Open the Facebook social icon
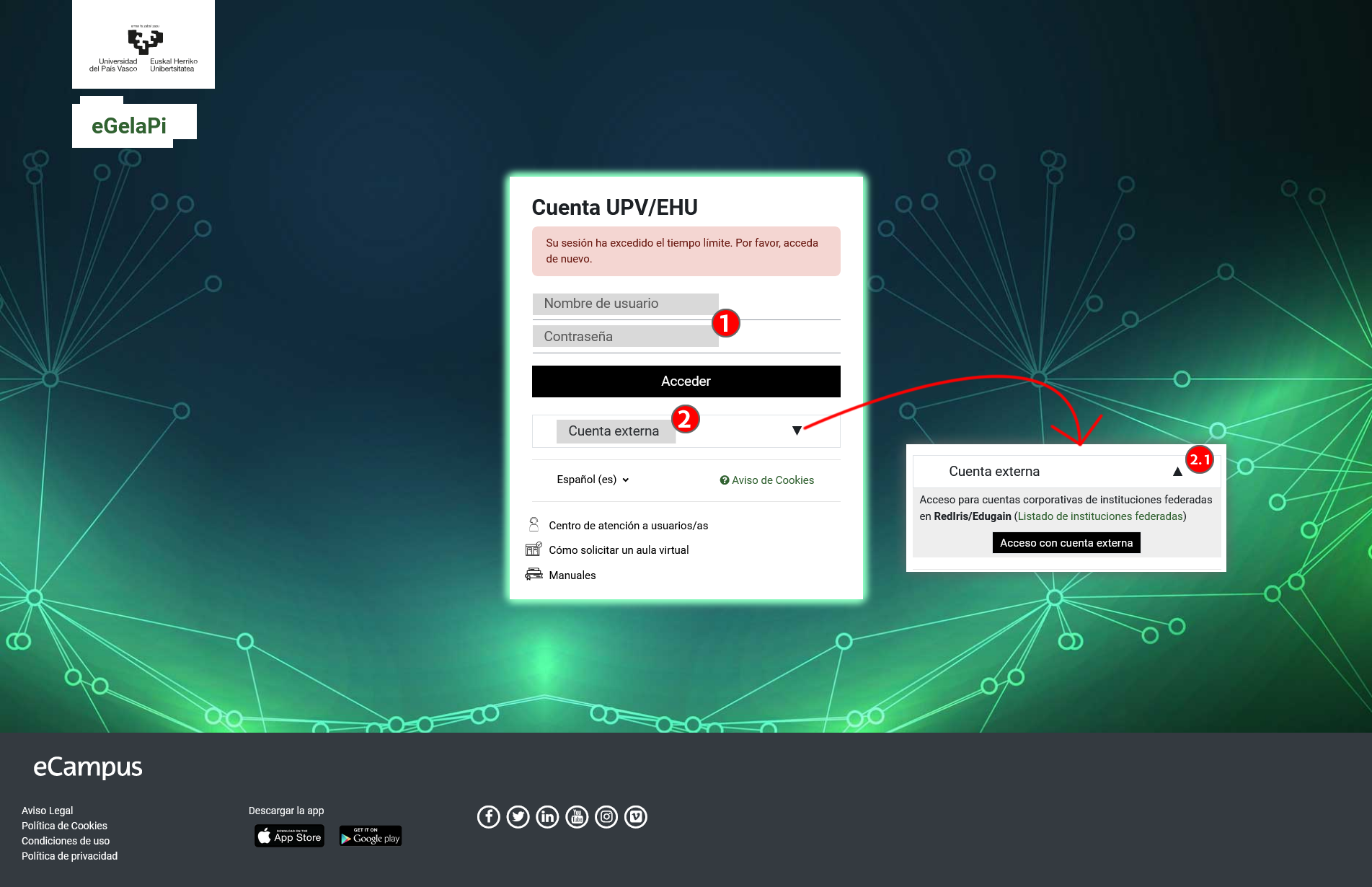The height and width of the screenshot is (887, 1372). 488,816
